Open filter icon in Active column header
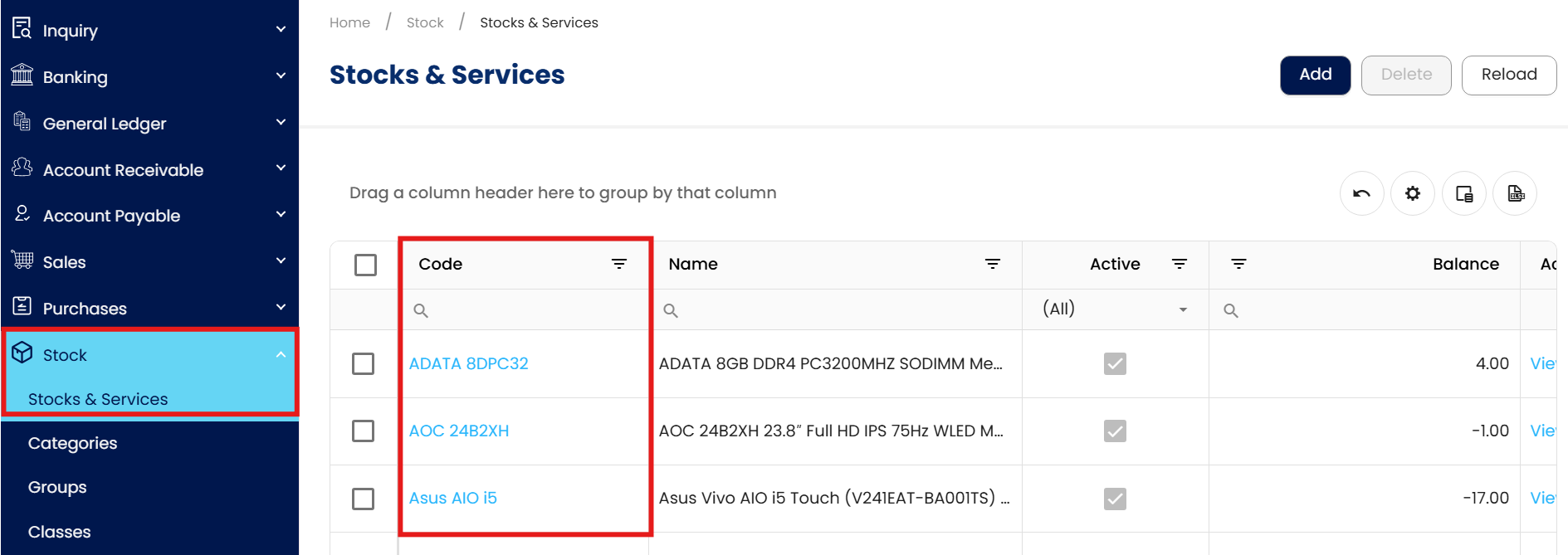 1180,264
